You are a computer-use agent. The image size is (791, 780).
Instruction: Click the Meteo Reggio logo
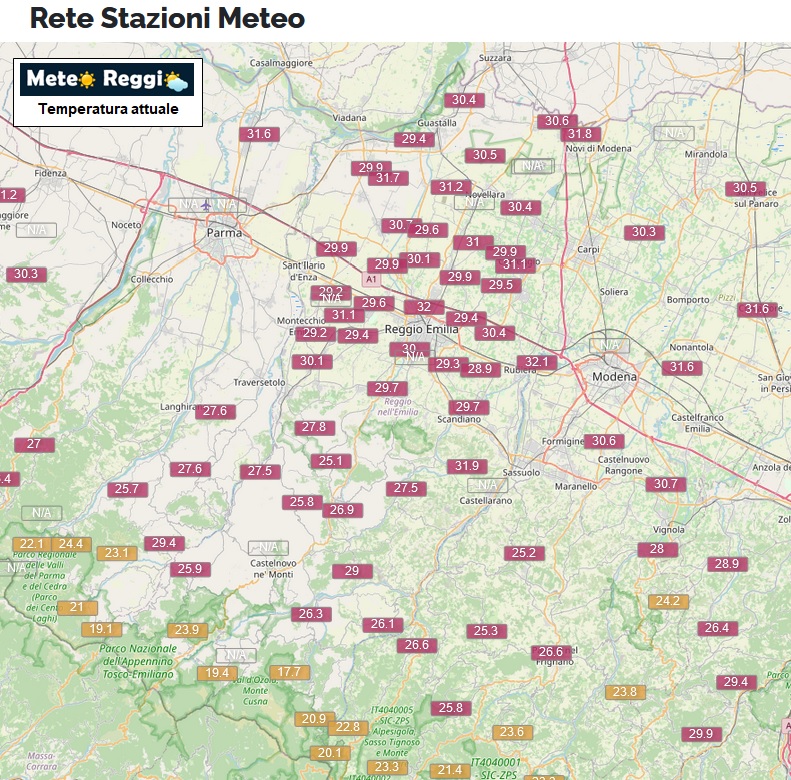[107, 79]
